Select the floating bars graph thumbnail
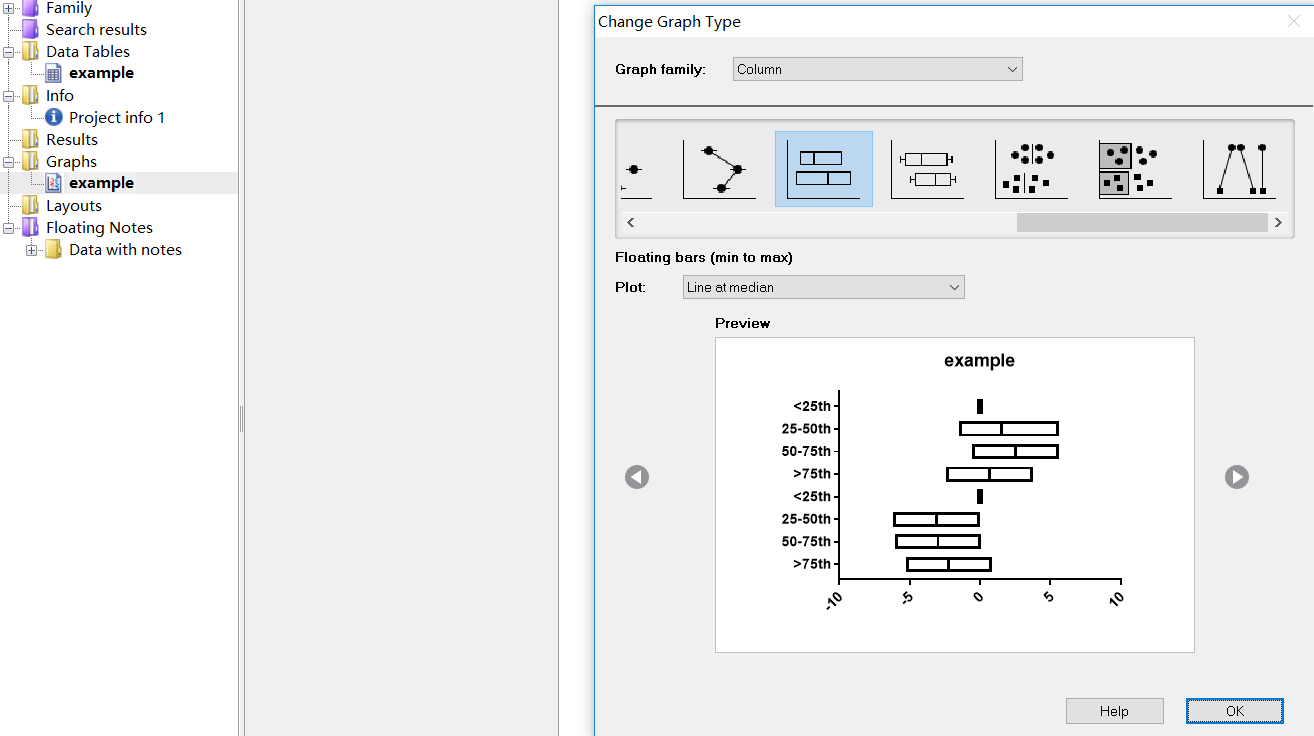The image size is (1314, 736). coord(823,169)
